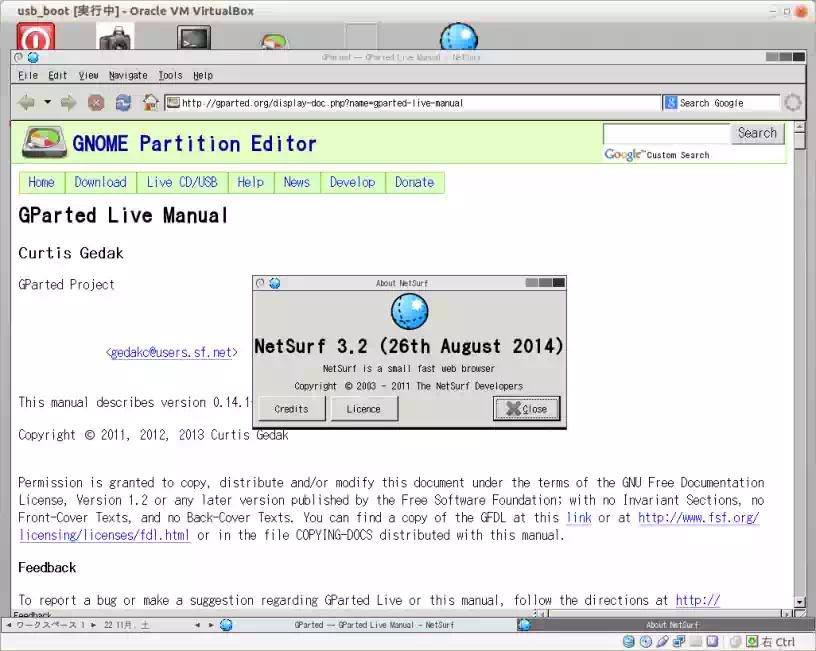Screen dimensions: 816x651
Task: Click the Stop loading icon
Action: point(96,103)
